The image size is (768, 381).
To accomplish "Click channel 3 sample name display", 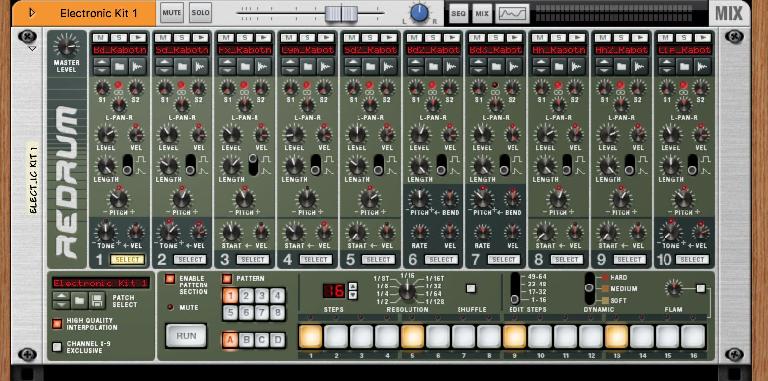I will [244, 50].
